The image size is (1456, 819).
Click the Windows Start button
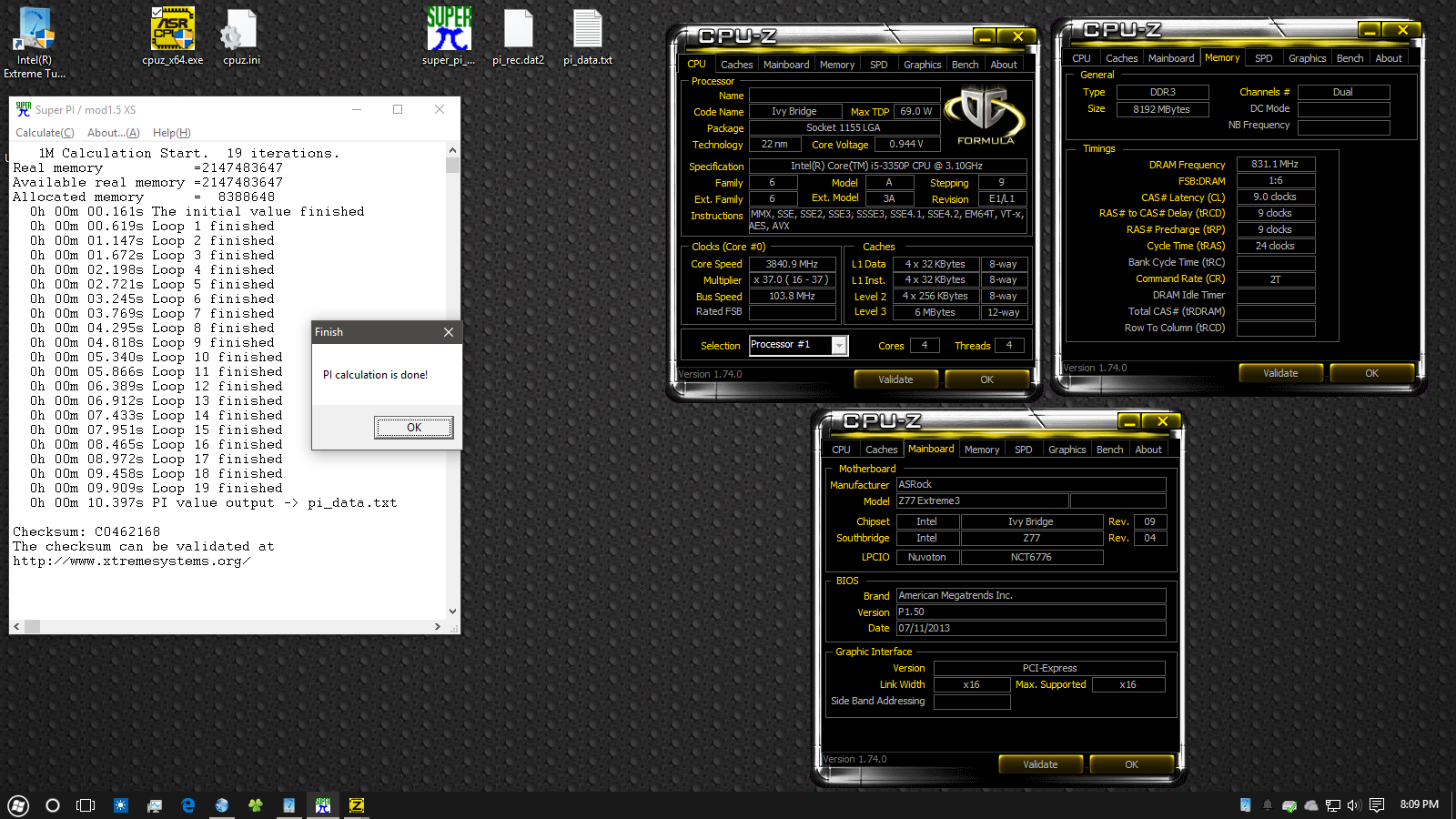point(18,805)
